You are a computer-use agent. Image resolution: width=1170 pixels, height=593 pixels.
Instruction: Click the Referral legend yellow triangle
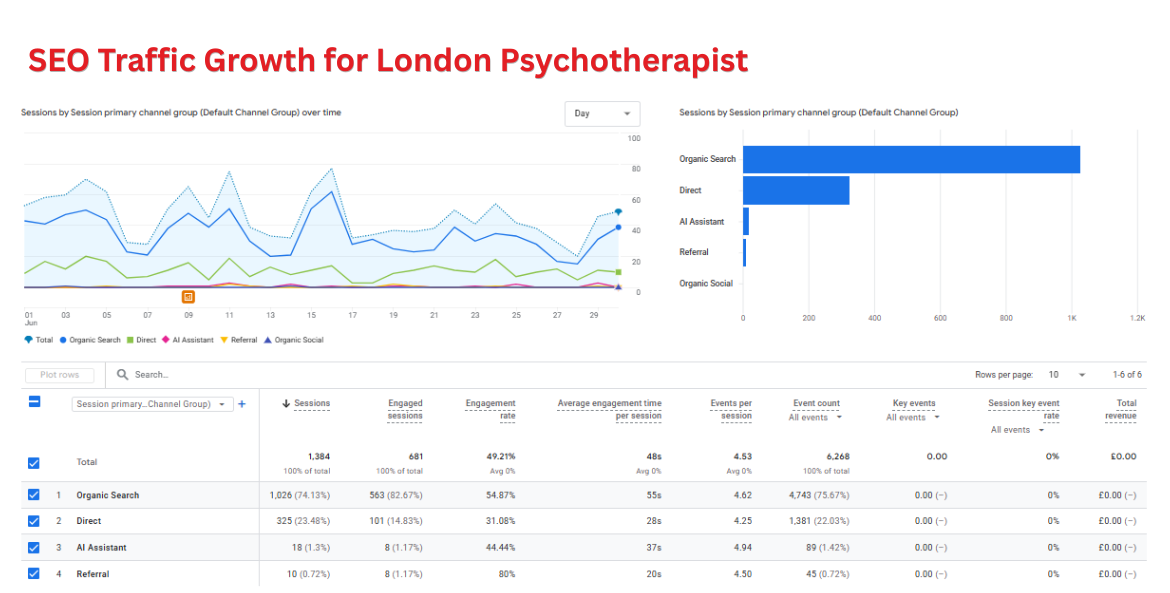224,339
